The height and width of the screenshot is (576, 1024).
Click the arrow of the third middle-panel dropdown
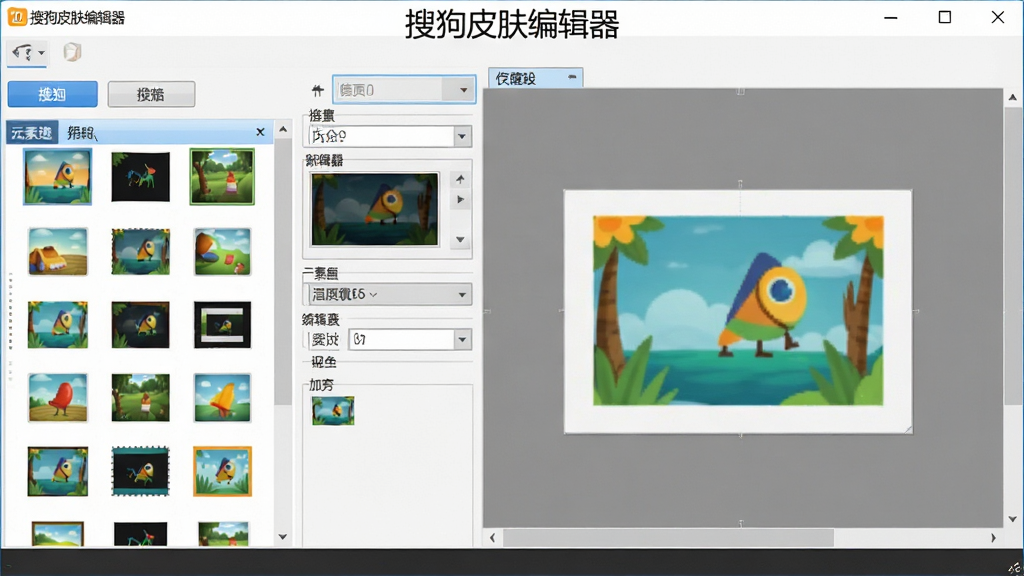tap(462, 295)
